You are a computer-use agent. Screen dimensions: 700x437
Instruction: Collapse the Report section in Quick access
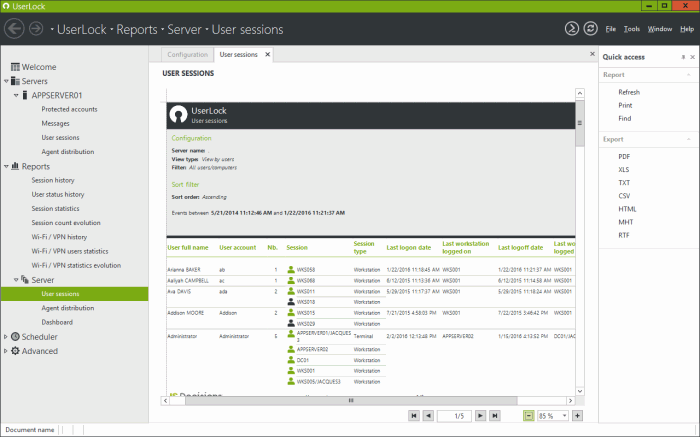pyautogui.click(x=689, y=75)
